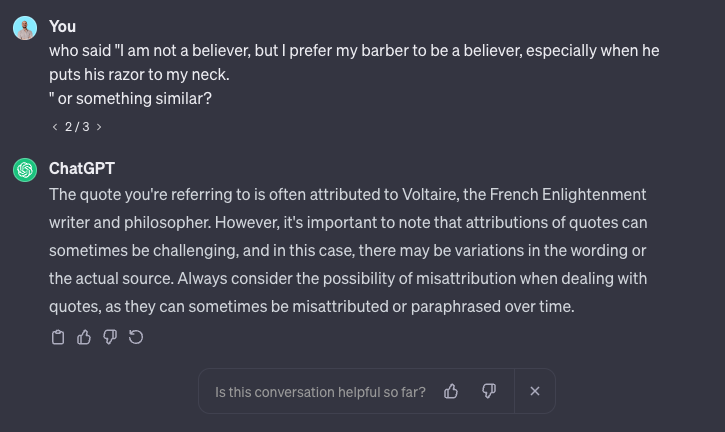The image size is (725, 432).
Task: Dismiss the conversation helpful prompt
Action: (535, 391)
